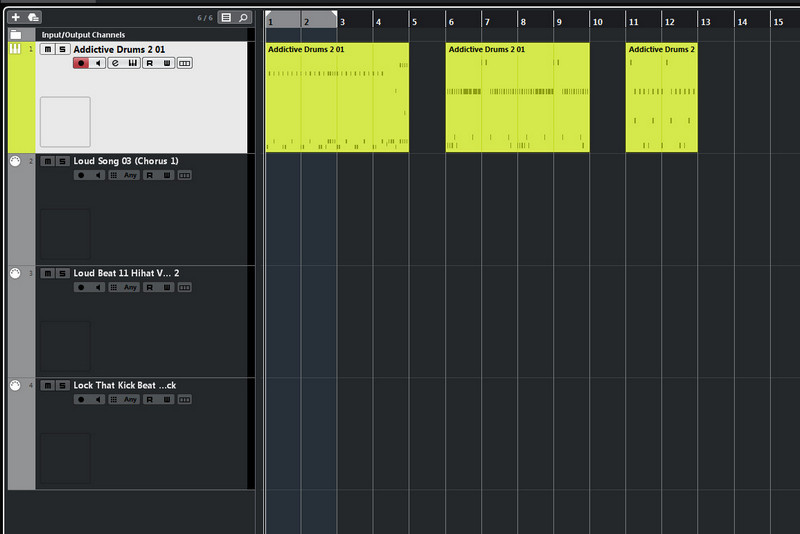
Task: Open drum map icon on Lock That Kick Beat
Action: click(x=114, y=400)
